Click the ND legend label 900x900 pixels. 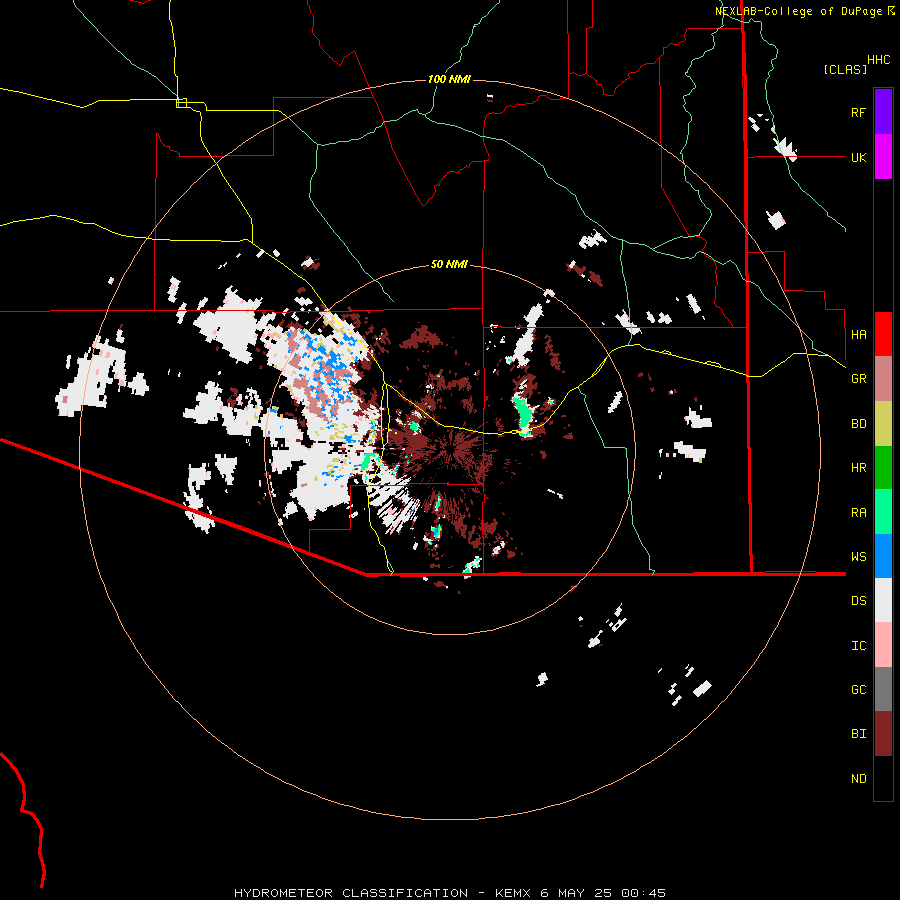(x=858, y=779)
